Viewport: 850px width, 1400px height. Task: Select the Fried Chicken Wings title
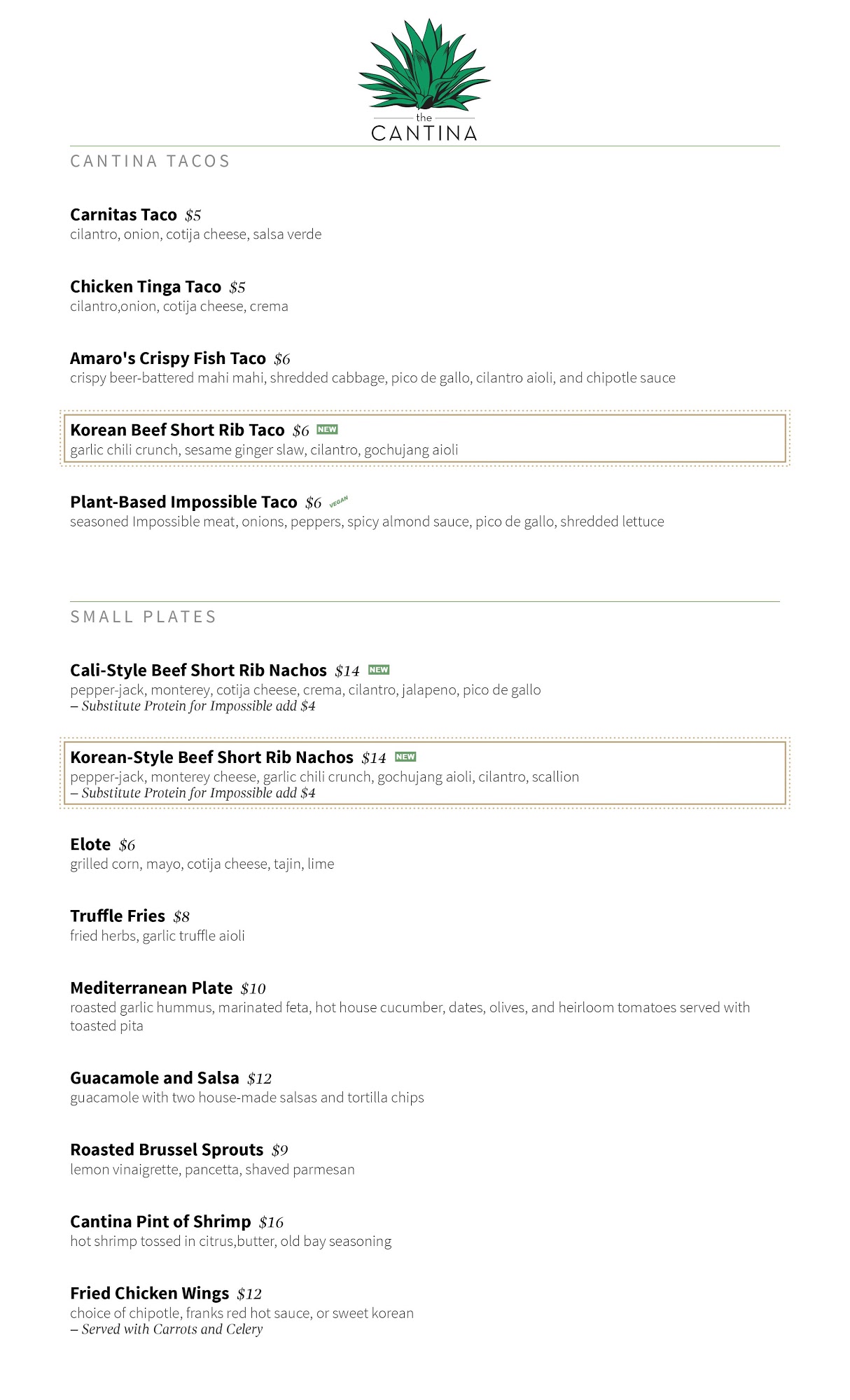click(150, 1294)
